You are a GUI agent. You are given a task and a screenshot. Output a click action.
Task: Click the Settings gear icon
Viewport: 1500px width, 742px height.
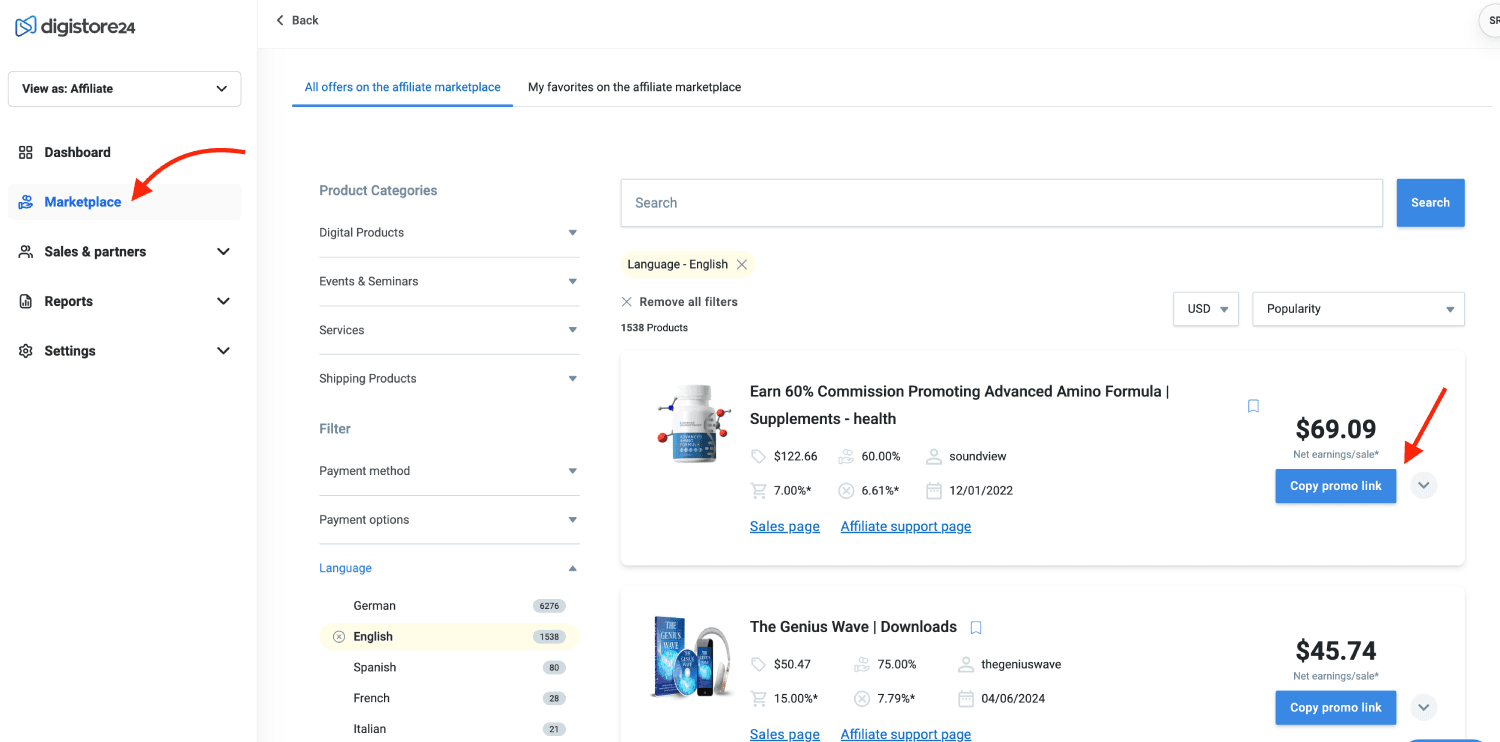tap(26, 351)
